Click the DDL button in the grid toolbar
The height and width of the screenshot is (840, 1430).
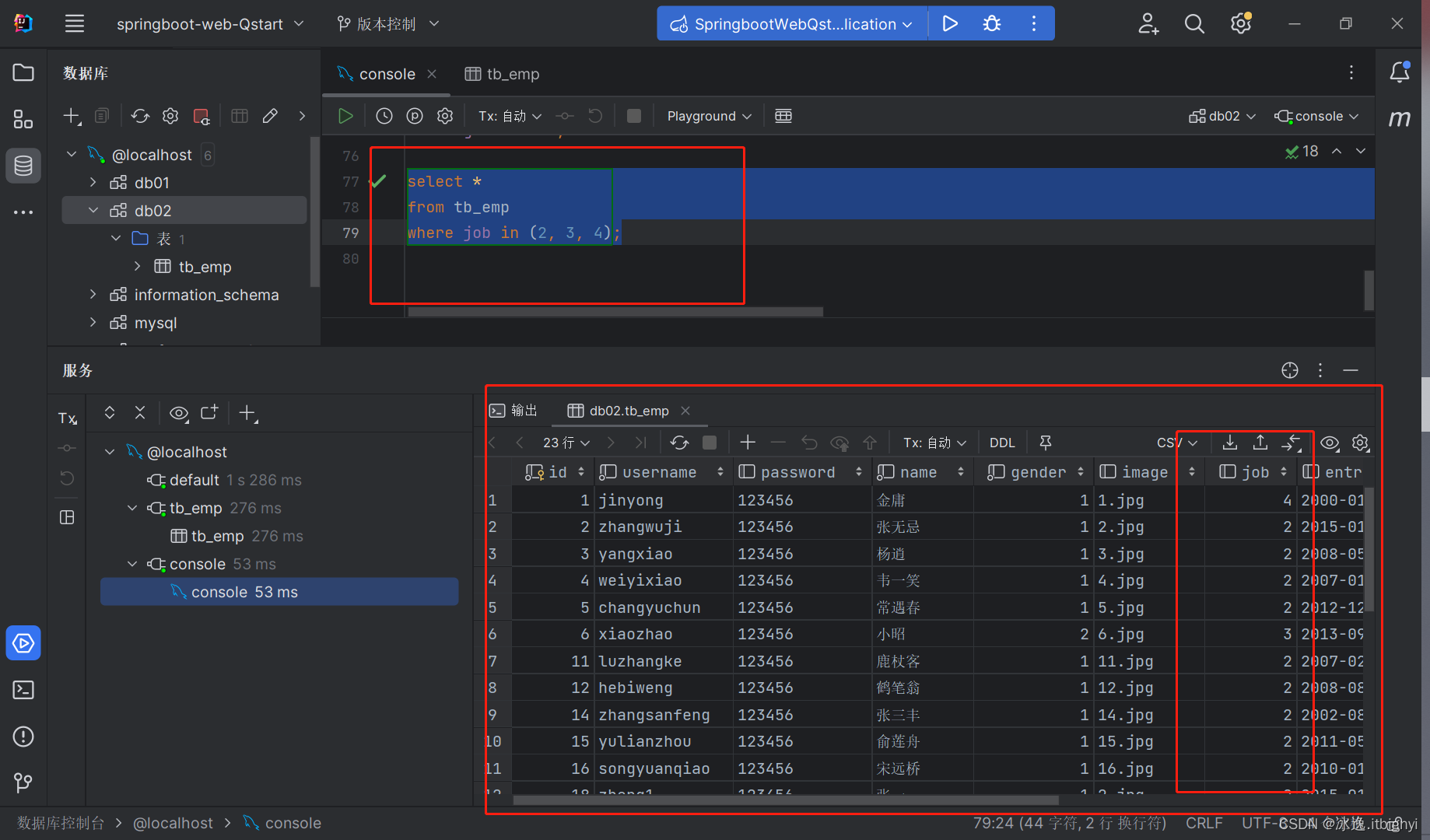(x=1001, y=442)
